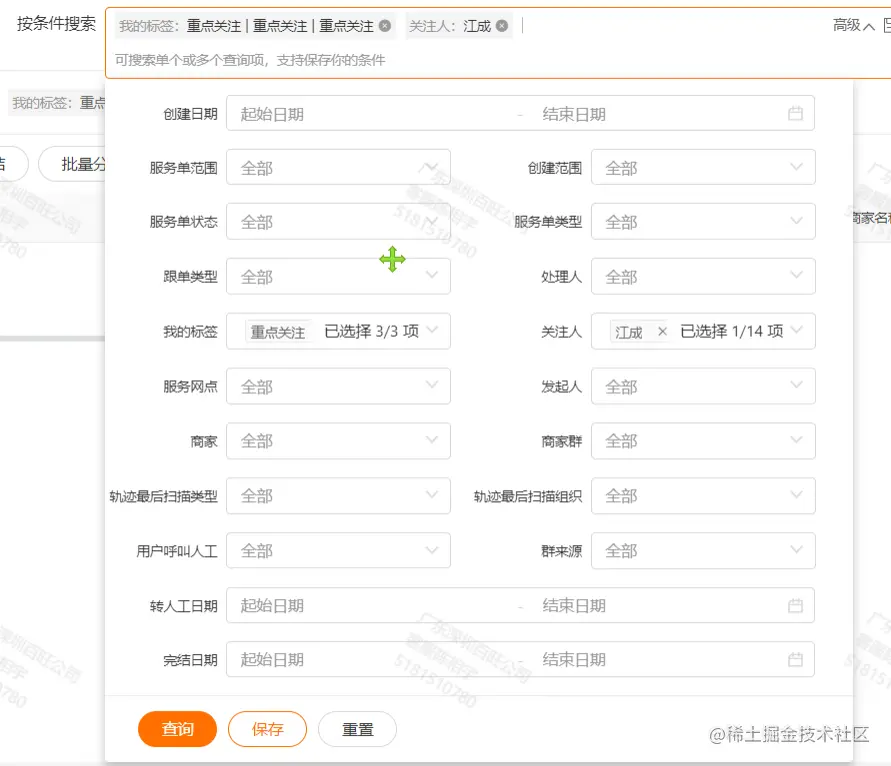Open calendar icon for 完结日期

click(x=795, y=660)
